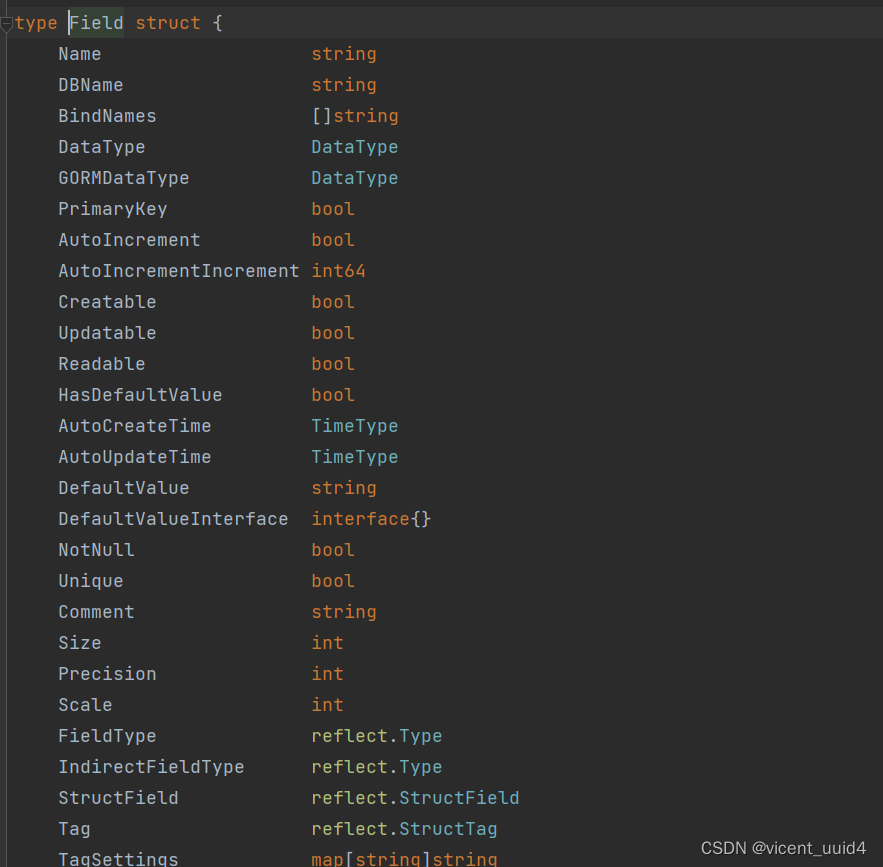The height and width of the screenshot is (867, 883).
Task: Click the 'type' keyword
Action: pyautogui.click(x=36, y=23)
